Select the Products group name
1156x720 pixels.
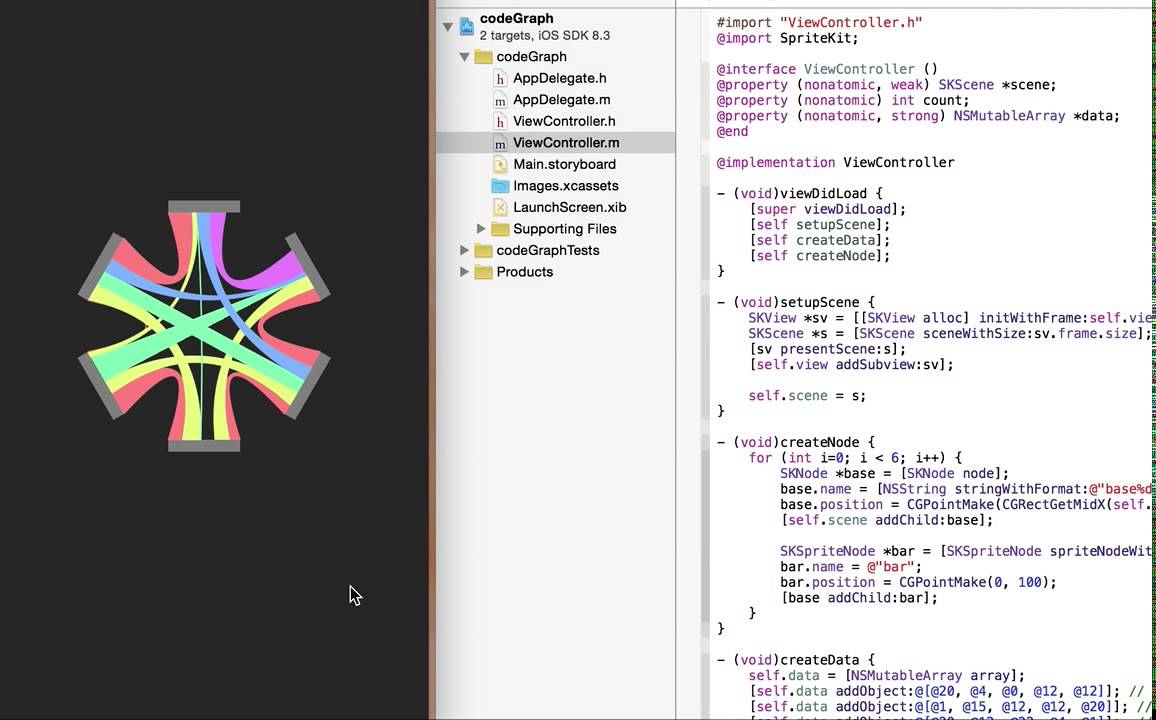point(525,271)
